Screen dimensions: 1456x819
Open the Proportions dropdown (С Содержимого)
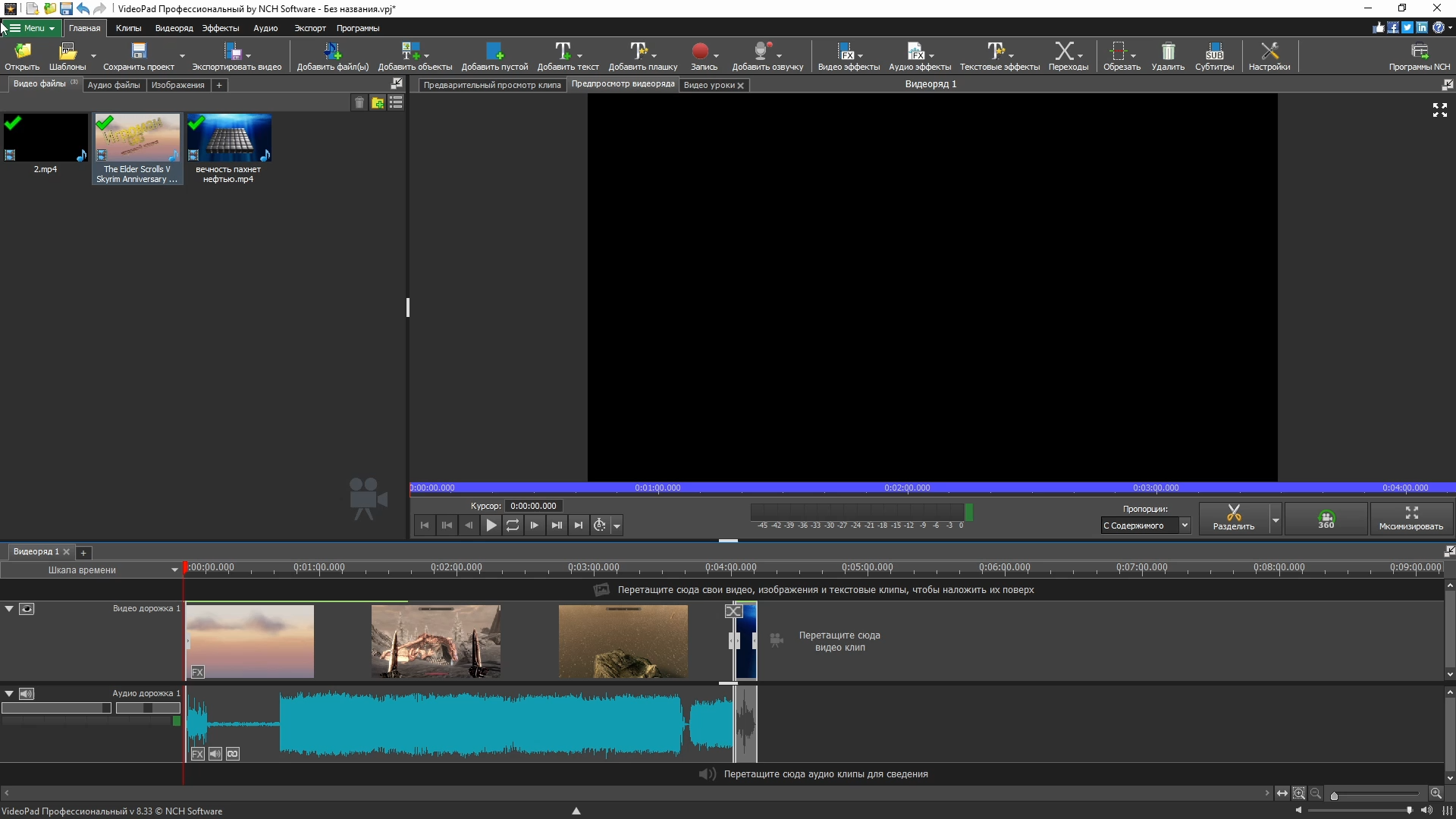pos(1145,526)
